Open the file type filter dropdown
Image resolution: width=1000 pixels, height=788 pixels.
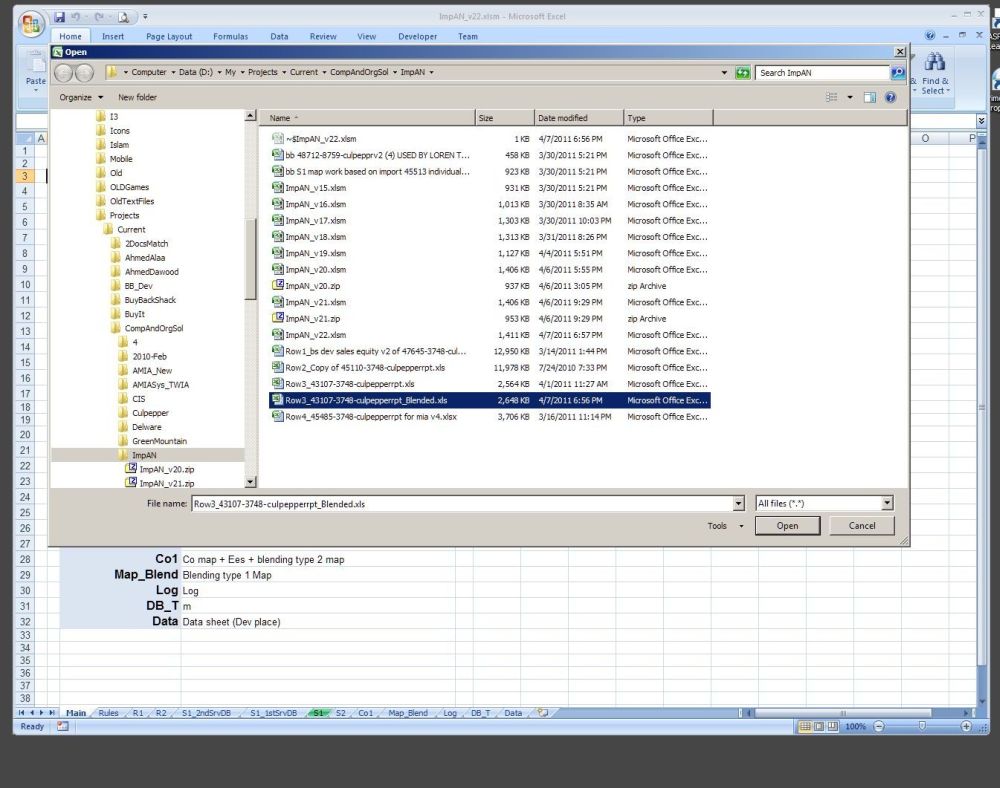(x=887, y=504)
